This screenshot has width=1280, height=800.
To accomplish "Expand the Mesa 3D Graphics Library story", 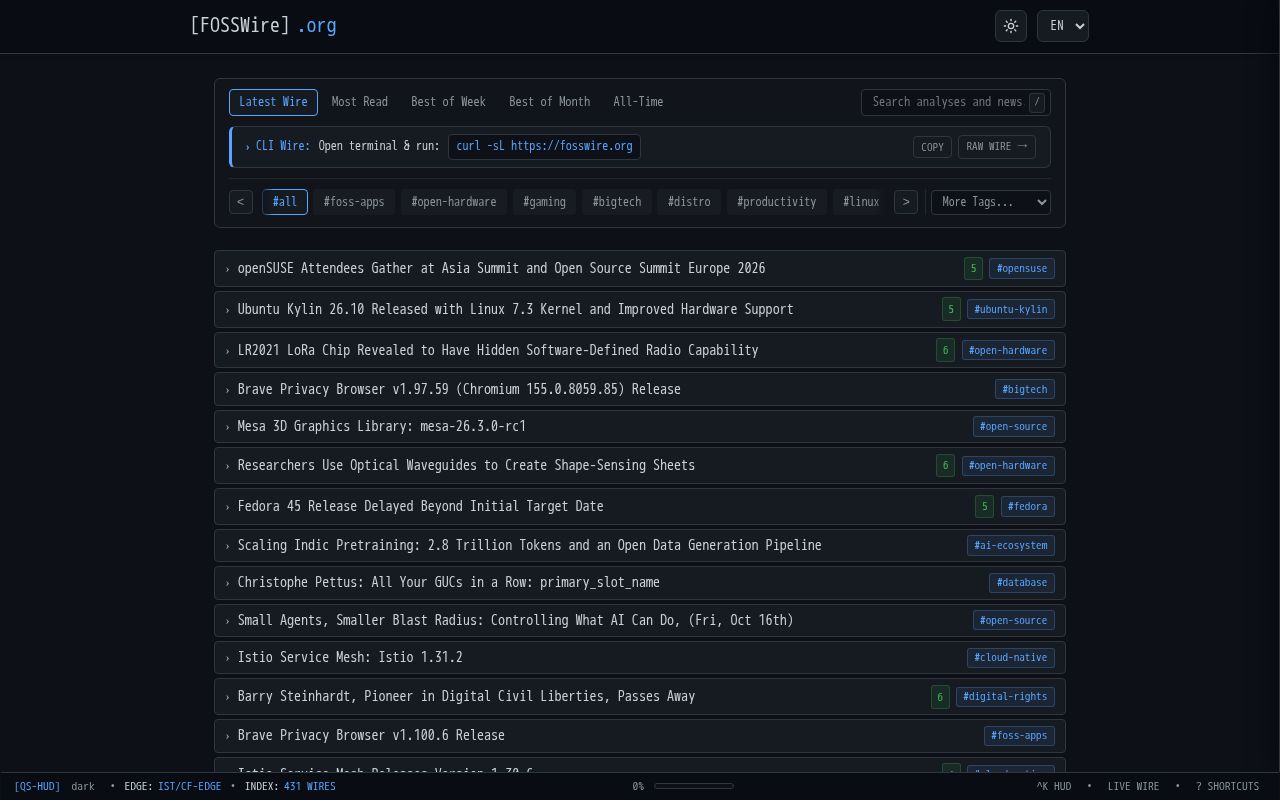I will pos(640,426).
